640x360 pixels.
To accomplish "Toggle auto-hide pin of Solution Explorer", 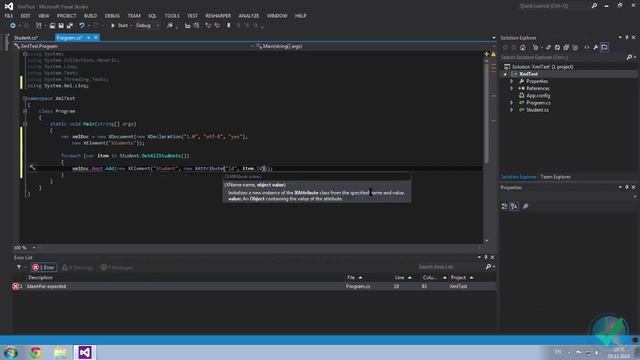I will (627, 38).
